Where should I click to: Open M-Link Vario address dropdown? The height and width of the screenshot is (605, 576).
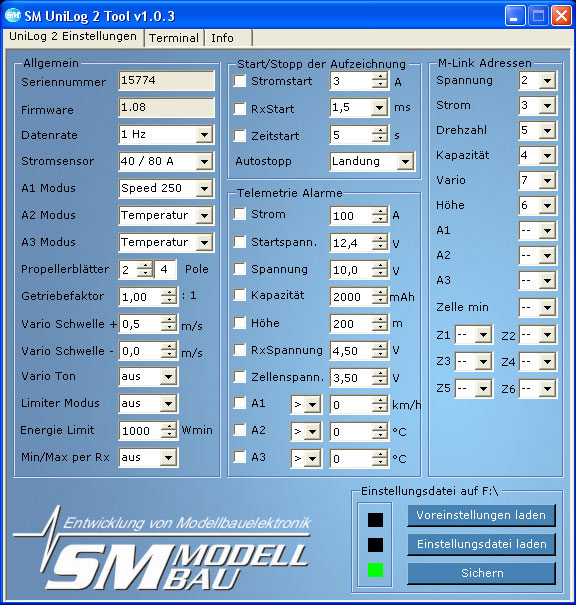[x=547, y=180]
